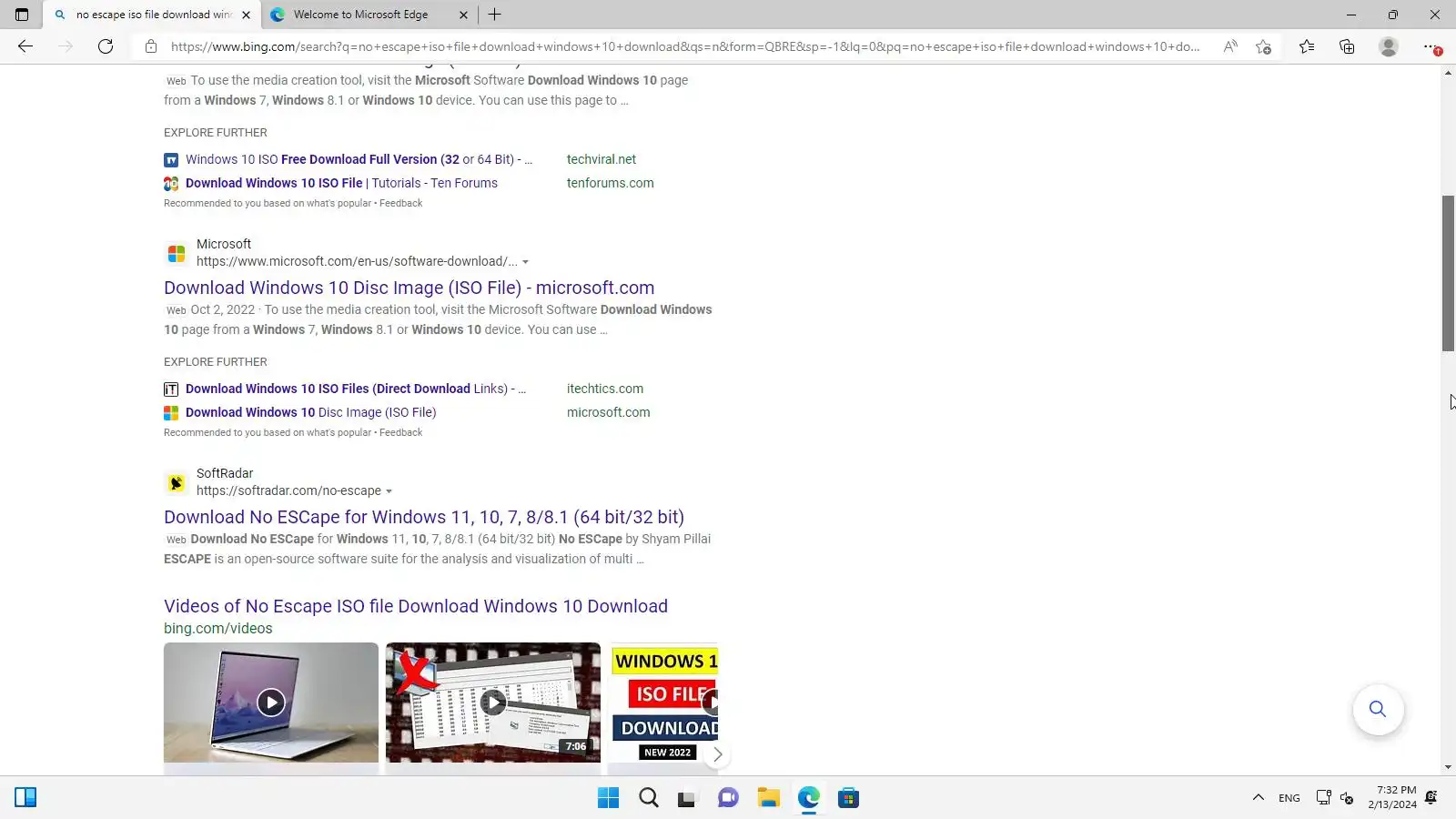
Task: Open Download No ESCape for Windows result
Action: click(424, 517)
